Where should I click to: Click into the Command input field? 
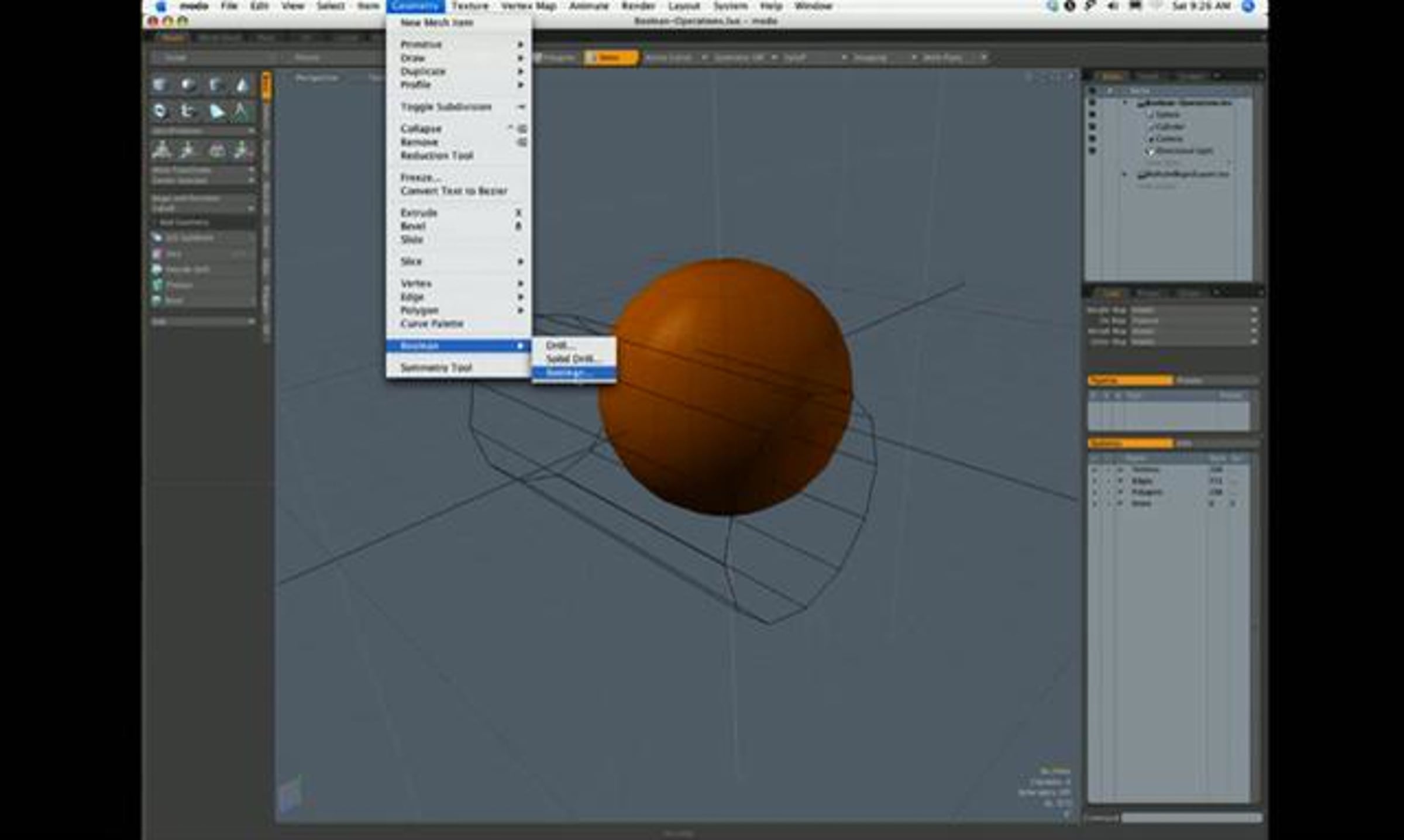(1190, 818)
